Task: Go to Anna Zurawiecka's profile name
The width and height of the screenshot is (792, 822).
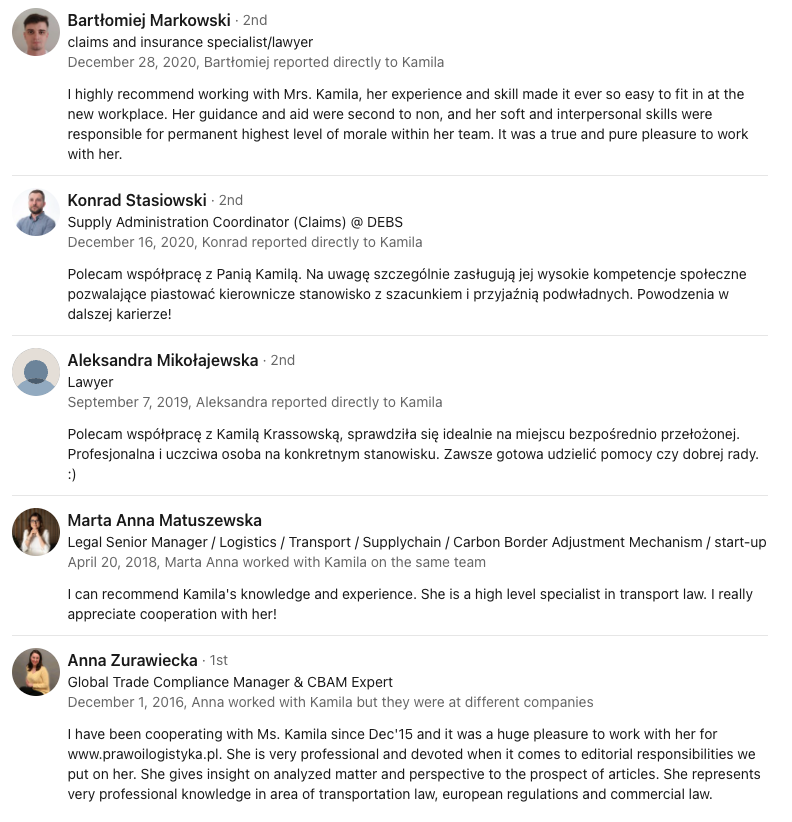Action: (x=133, y=660)
